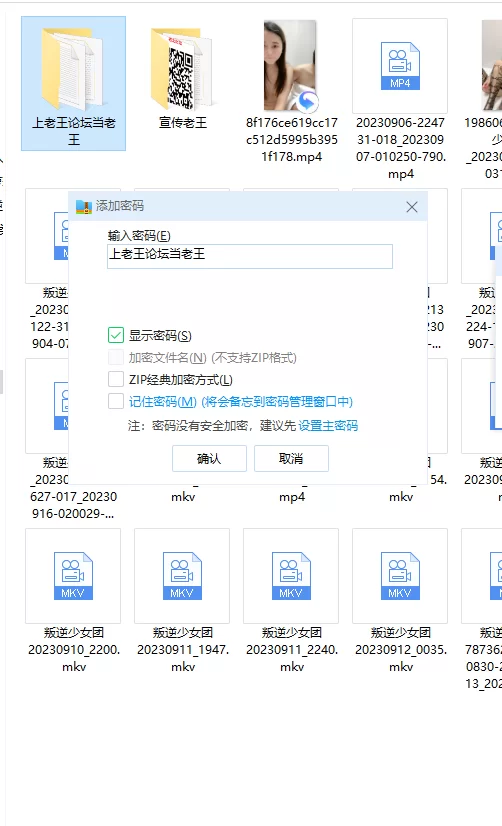The height and width of the screenshot is (826, 502).
Task: Close the 添加密码 dialog
Action: [x=412, y=207]
